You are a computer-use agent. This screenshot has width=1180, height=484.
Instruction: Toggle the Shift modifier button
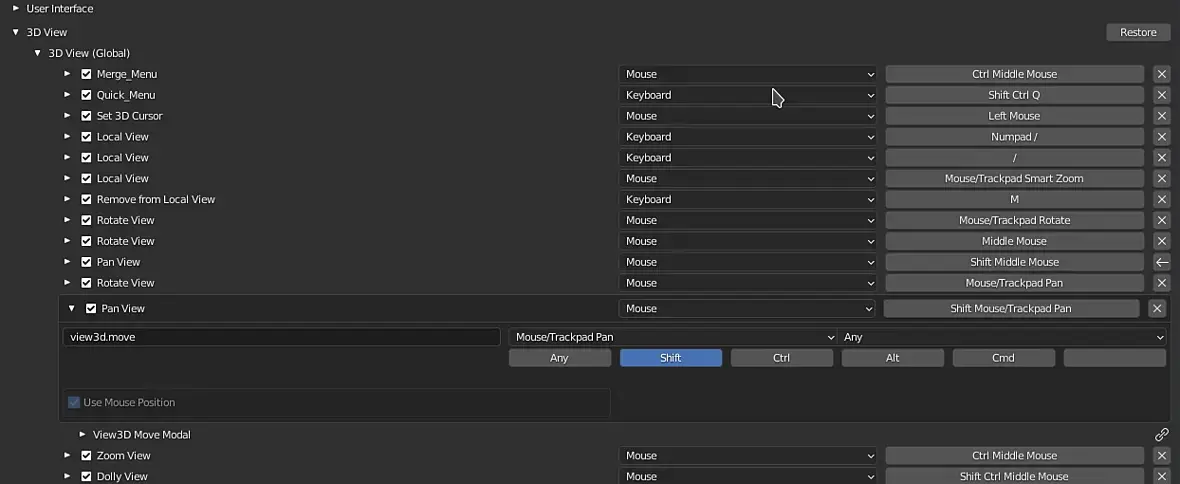[671, 358]
